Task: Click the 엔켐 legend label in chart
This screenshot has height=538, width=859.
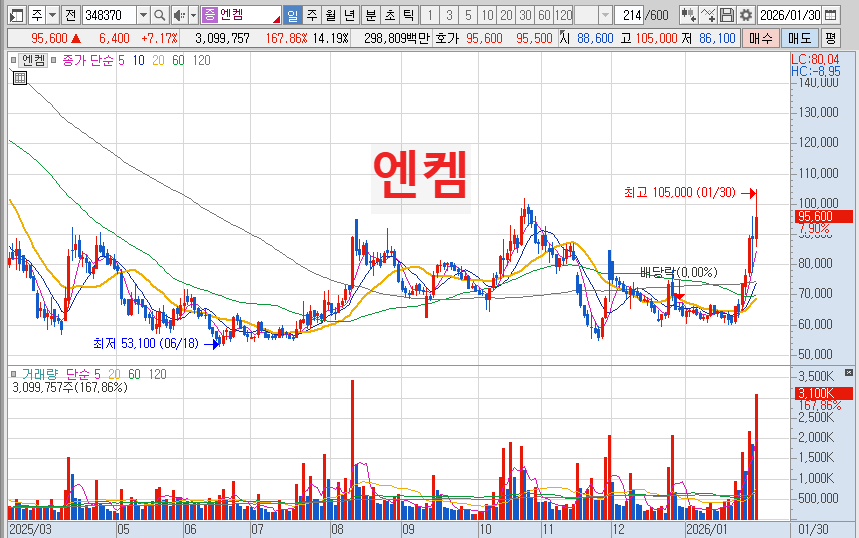Action: coord(33,60)
